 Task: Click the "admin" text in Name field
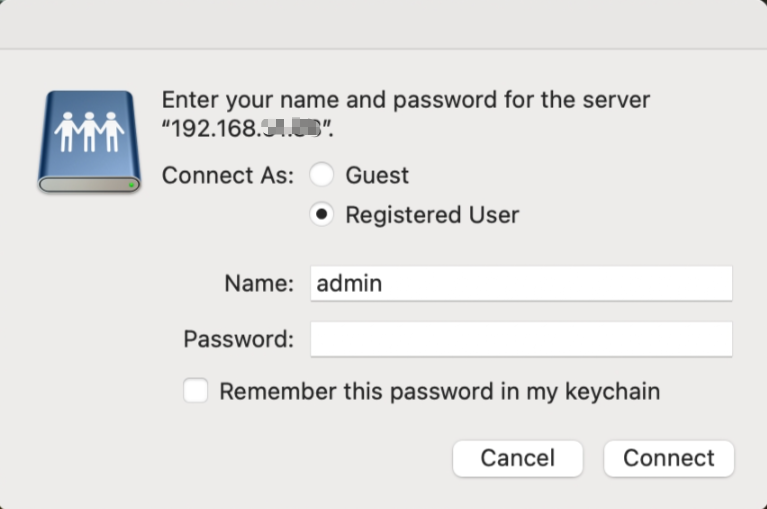click(349, 284)
